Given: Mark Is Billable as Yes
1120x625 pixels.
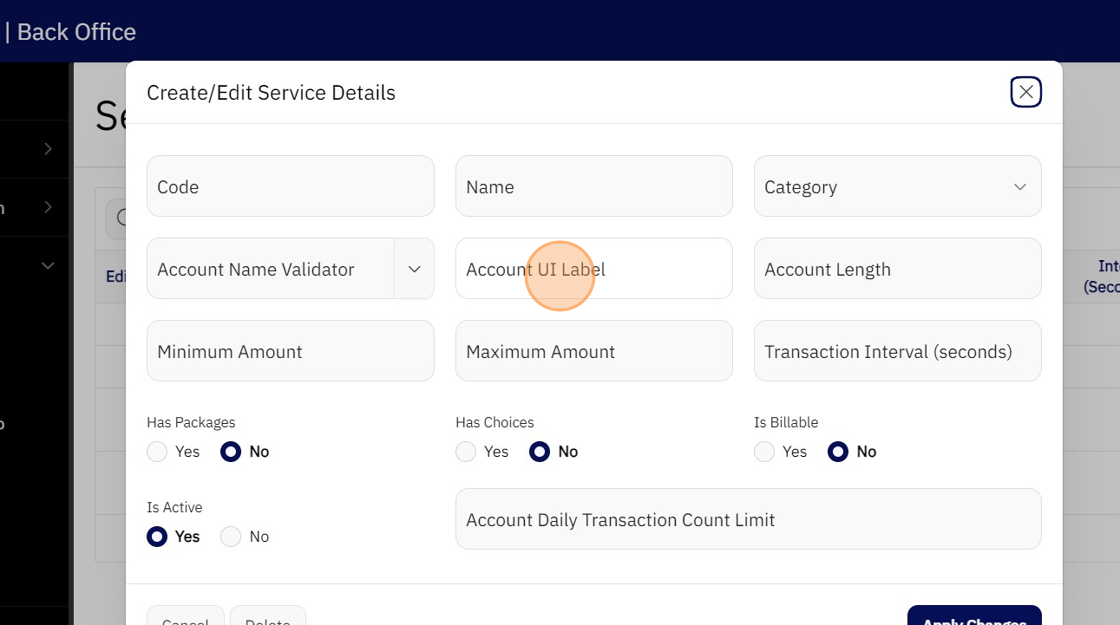Looking at the screenshot, I should 765,452.
